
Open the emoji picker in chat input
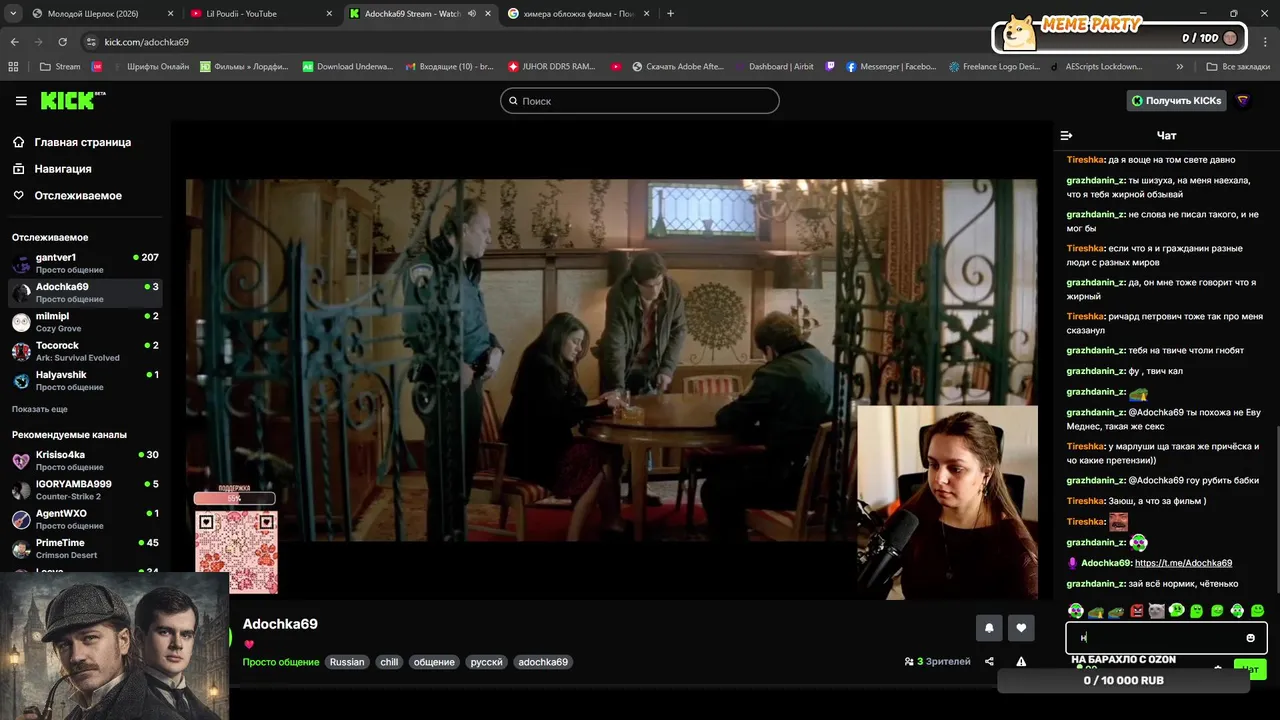[x=1250, y=637]
